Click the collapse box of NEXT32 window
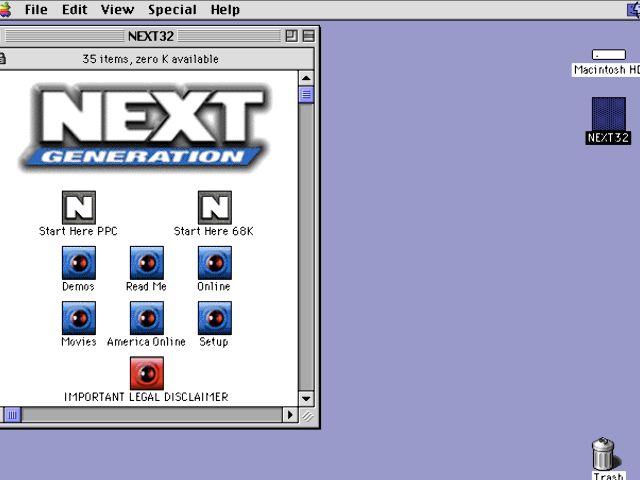Viewport: 640px width, 480px height. [x=309, y=36]
